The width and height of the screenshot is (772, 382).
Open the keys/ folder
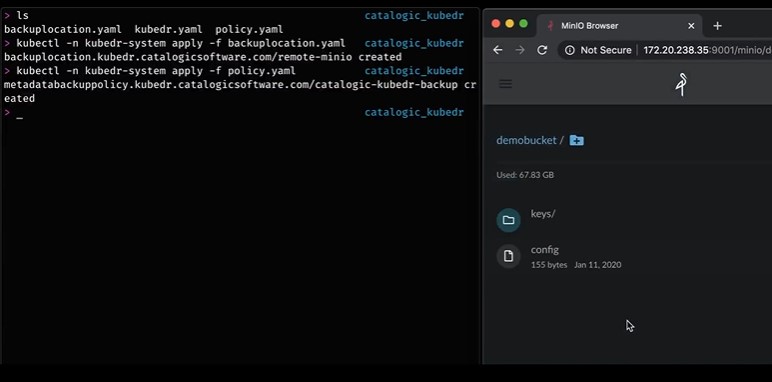click(543, 214)
